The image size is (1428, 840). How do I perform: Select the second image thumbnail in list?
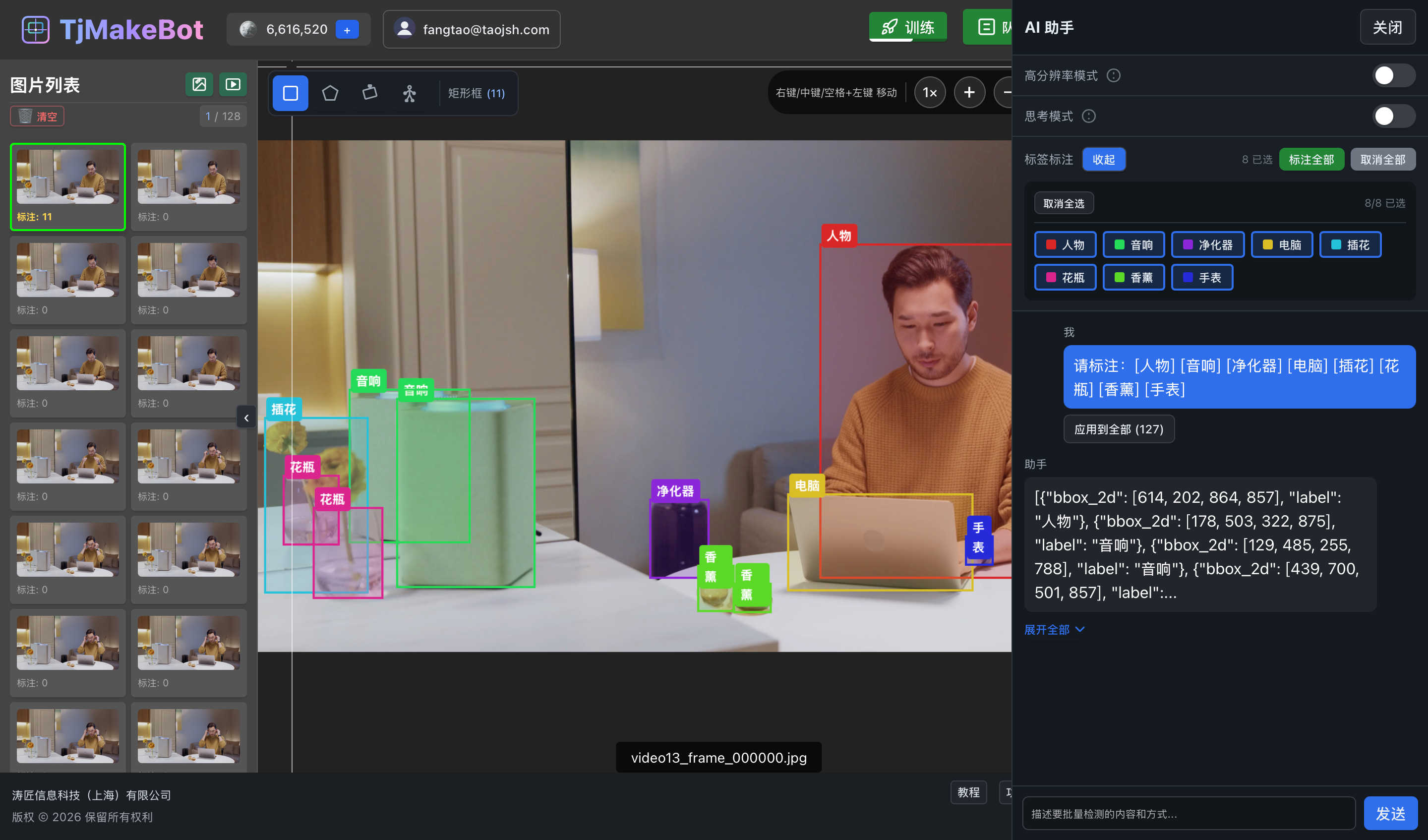point(188,186)
